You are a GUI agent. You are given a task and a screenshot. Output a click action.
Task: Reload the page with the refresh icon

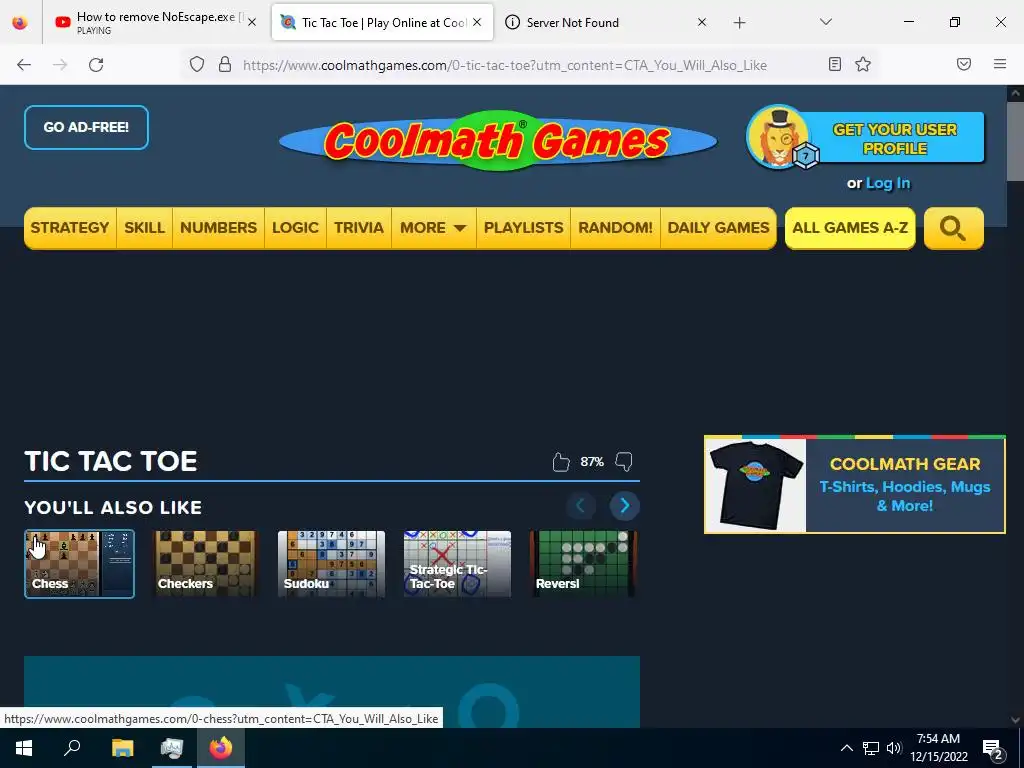pyautogui.click(x=96, y=65)
